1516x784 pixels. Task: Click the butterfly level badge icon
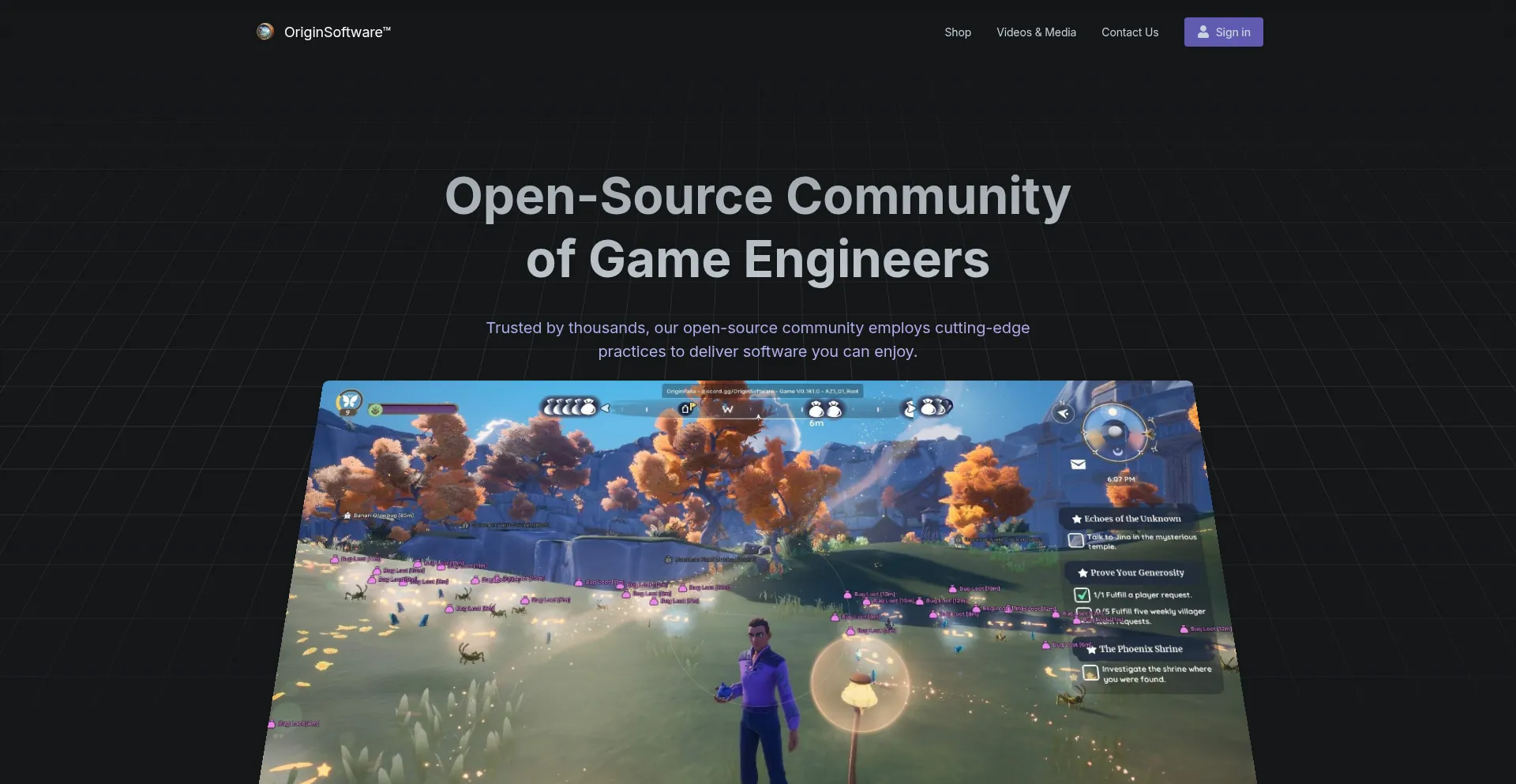(x=349, y=402)
